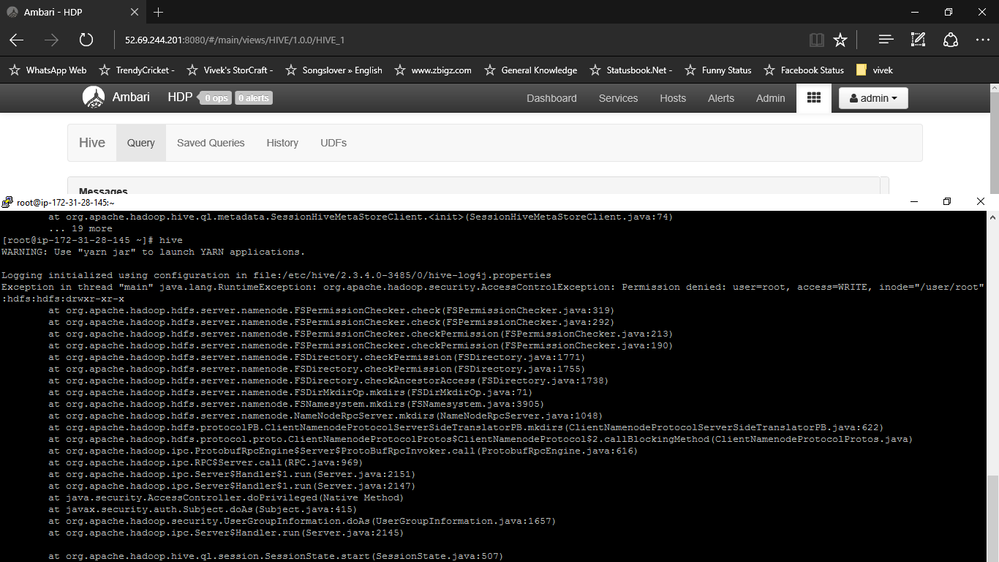Click the 'Logging initialized' terminal line
Screen dimensions: 999x562
[x=276, y=275]
